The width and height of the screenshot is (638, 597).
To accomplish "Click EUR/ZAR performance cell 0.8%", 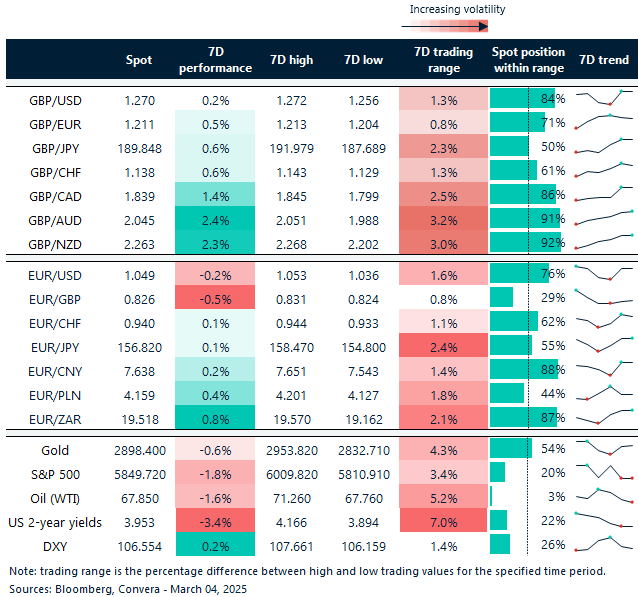I will (x=215, y=417).
